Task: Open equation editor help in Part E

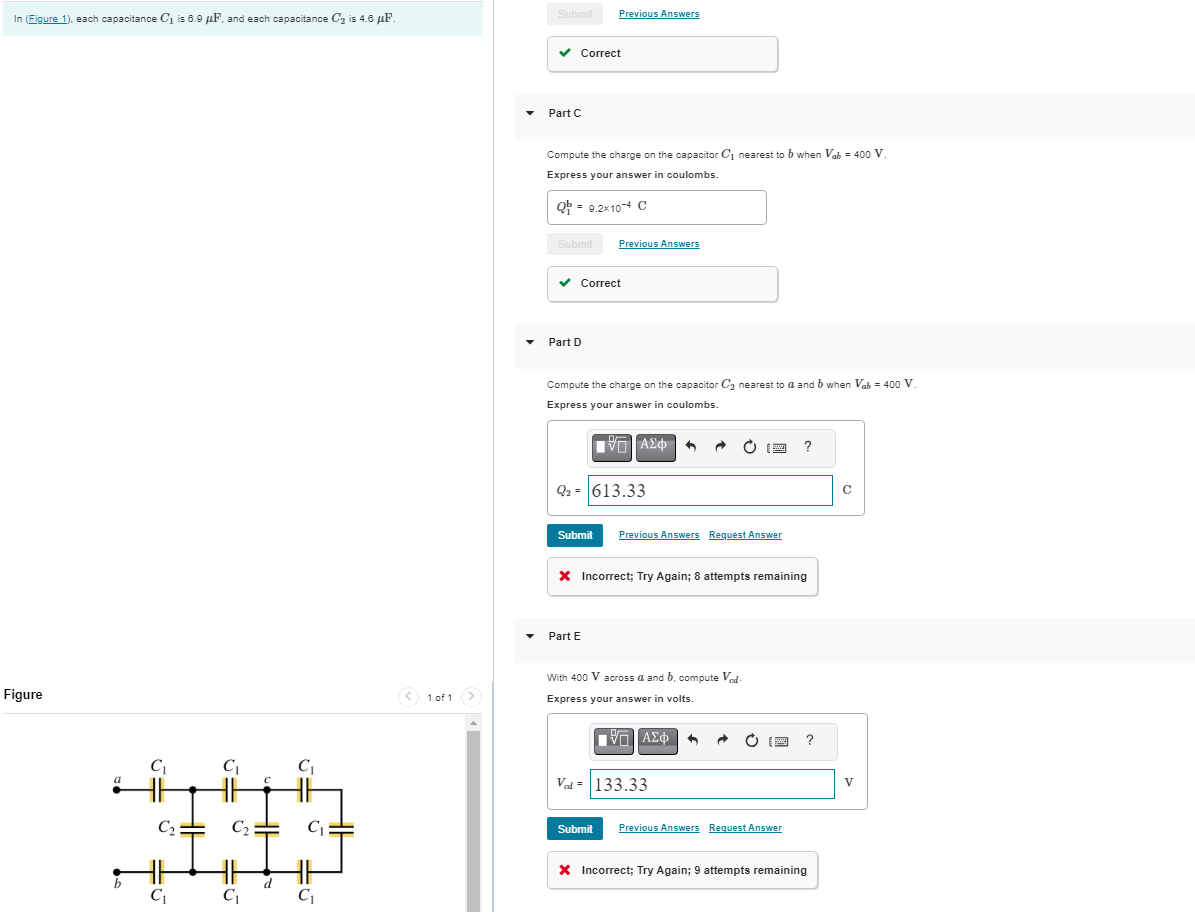Action: [x=808, y=741]
